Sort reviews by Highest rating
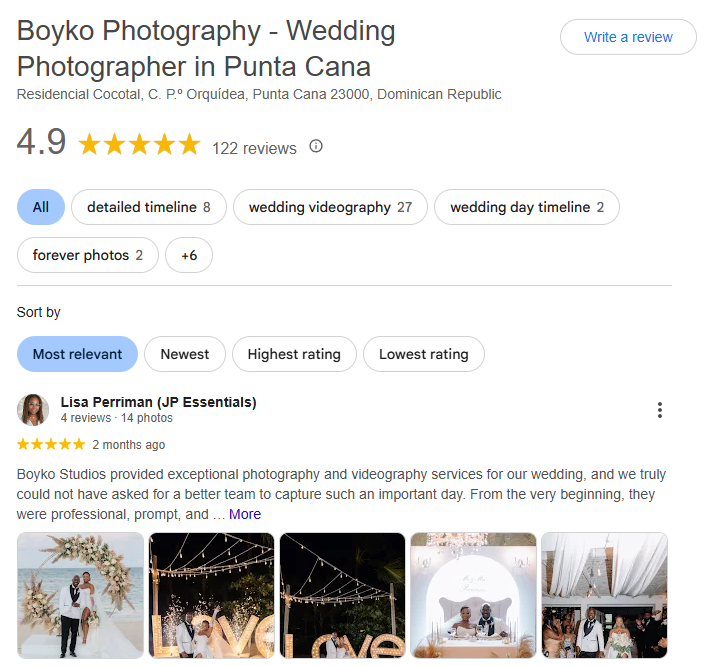 coord(294,354)
